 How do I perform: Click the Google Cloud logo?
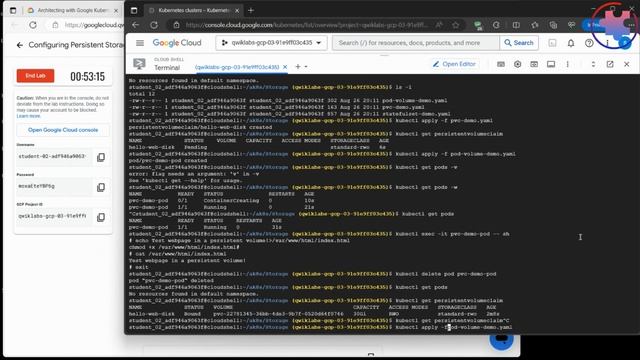click(177, 43)
